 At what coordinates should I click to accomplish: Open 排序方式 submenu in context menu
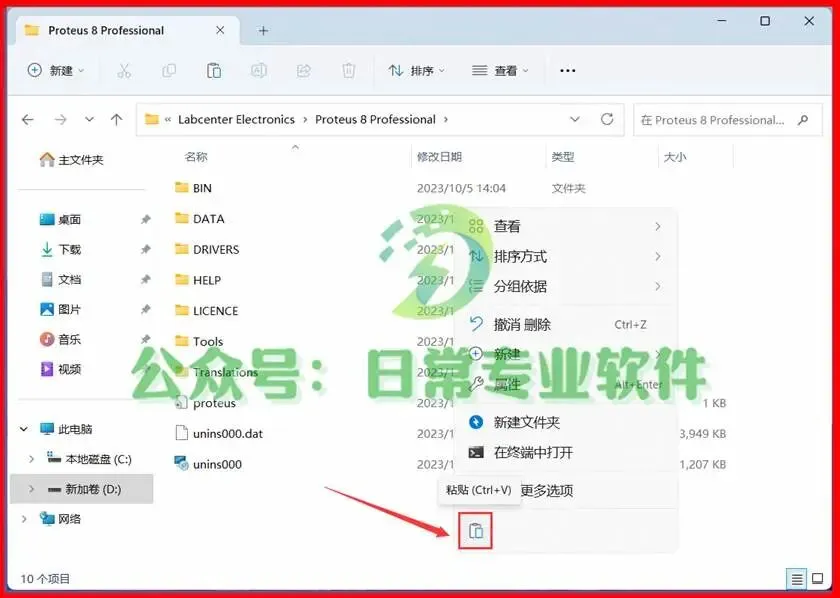[x=566, y=256]
